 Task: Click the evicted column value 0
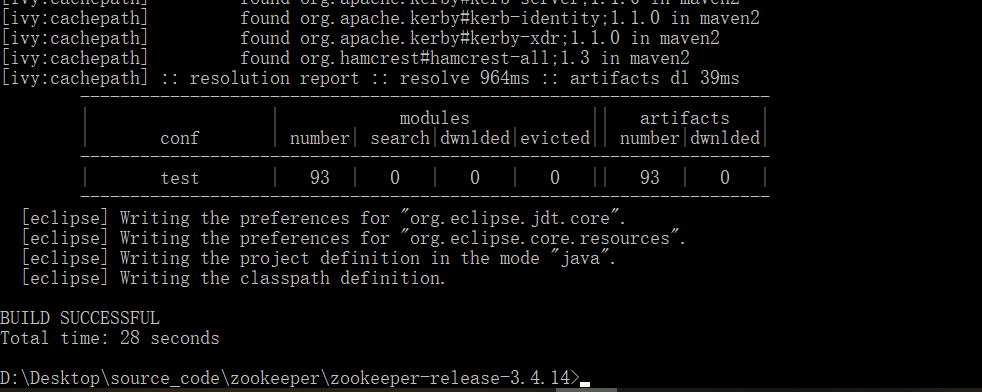pos(555,178)
